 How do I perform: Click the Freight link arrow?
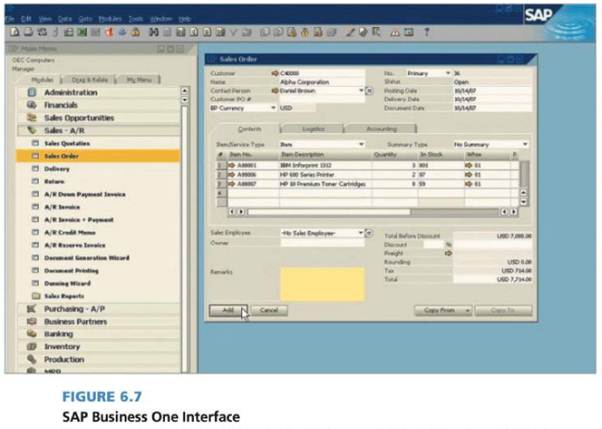[x=449, y=253]
